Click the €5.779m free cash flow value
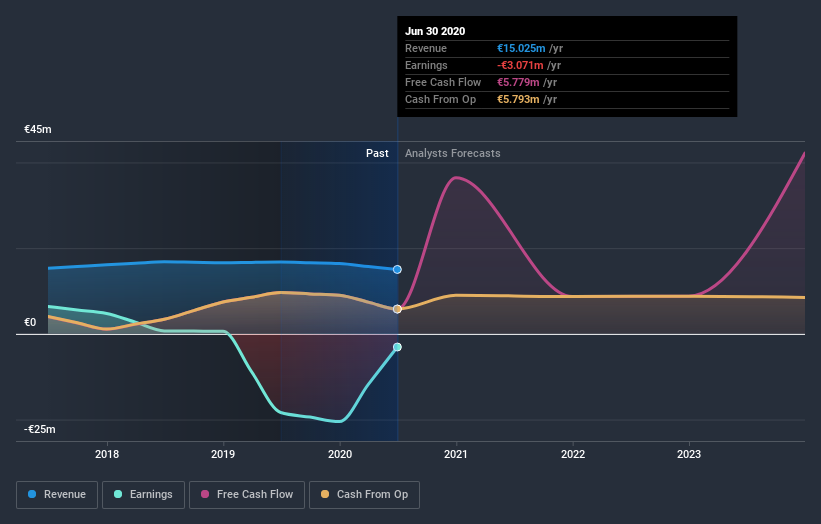The width and height of the screenshot is (821, 524). pos(518,82)
